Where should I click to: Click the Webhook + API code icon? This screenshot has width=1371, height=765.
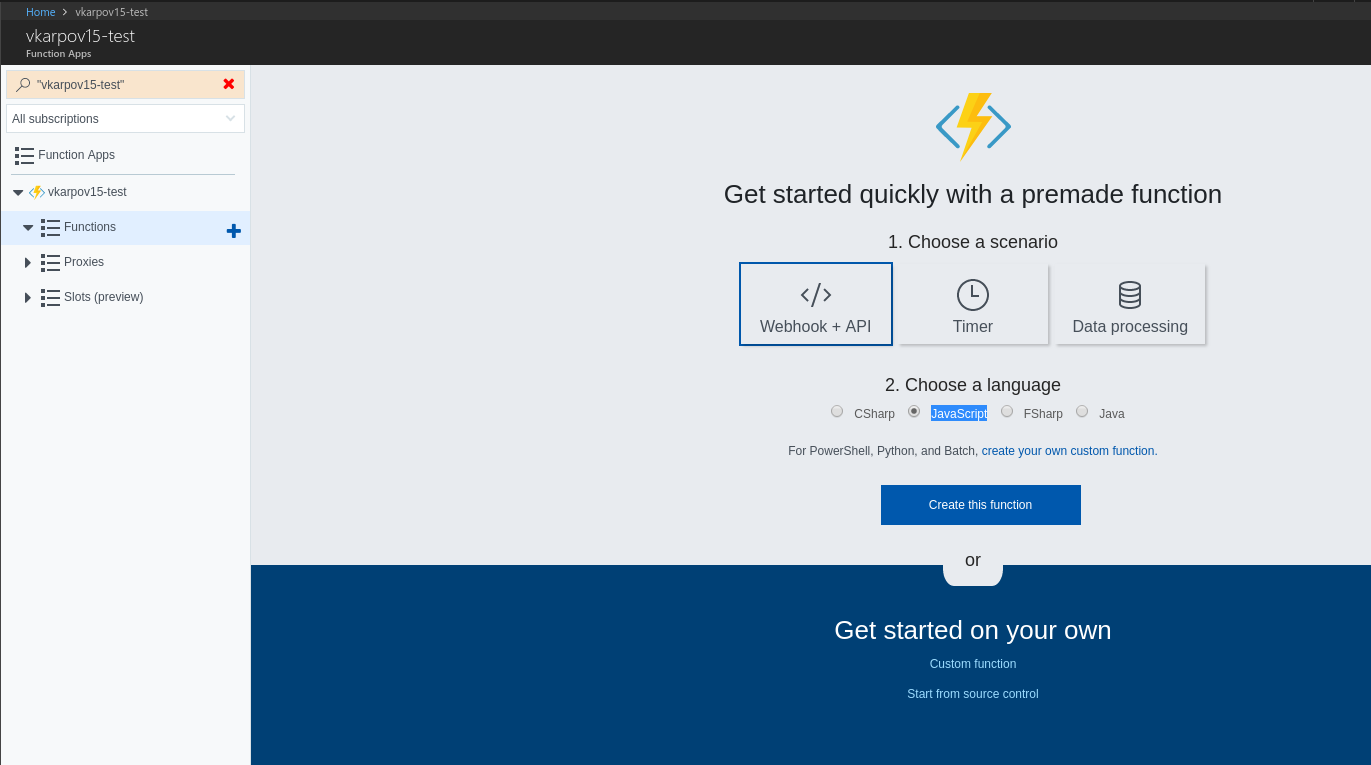click(x=816, y=294)
